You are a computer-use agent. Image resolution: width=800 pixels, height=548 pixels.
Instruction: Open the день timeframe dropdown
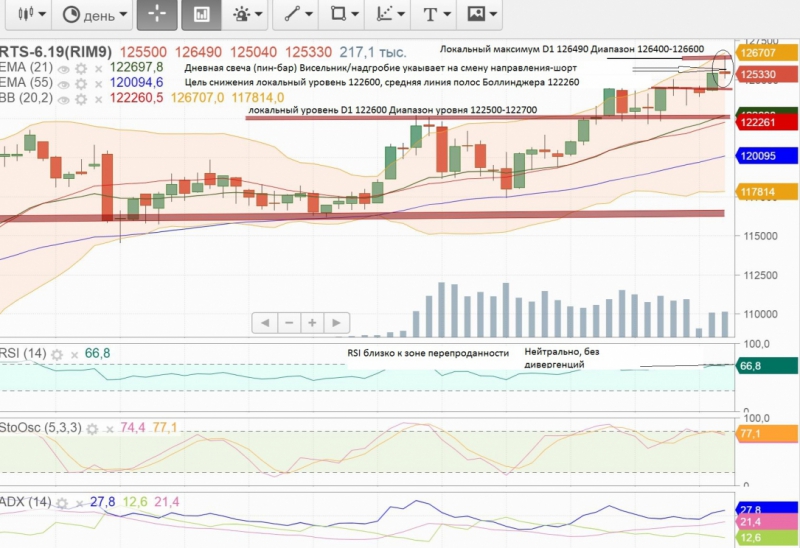tap(94, 14)
